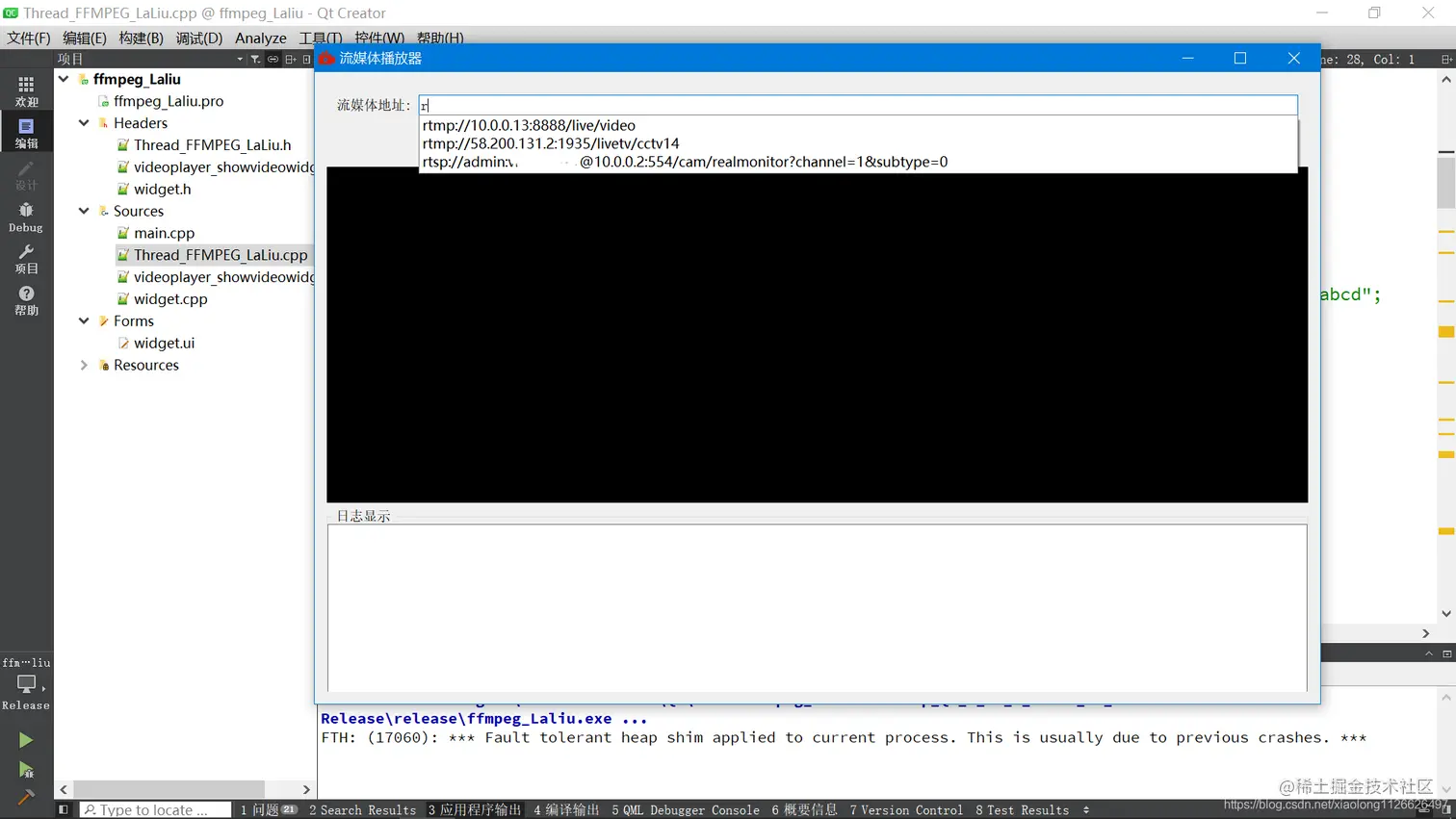1456x819 pixels.
Task: Click the project tree horizontal scrollbar
Action: (169, 789)
